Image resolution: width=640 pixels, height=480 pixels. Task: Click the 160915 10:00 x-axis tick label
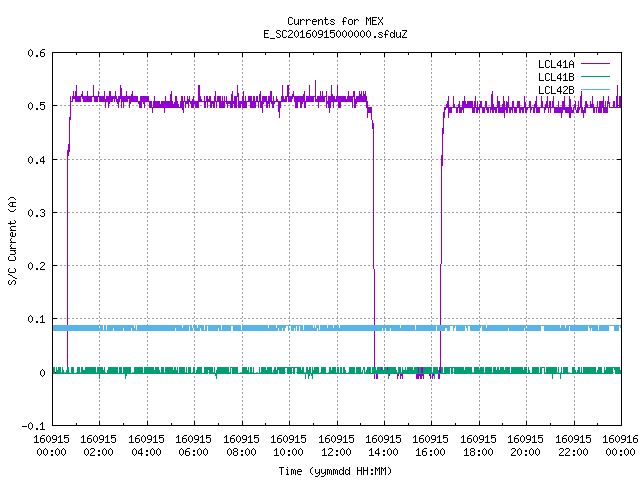(x=289, y=446)
